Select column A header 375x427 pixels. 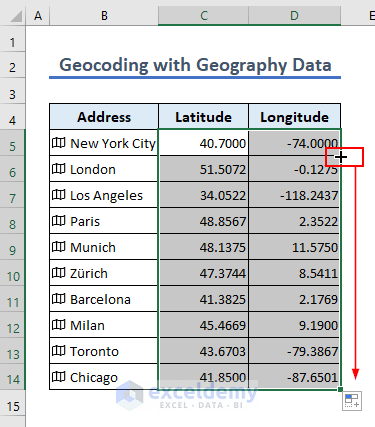click(x=38, y=15)
